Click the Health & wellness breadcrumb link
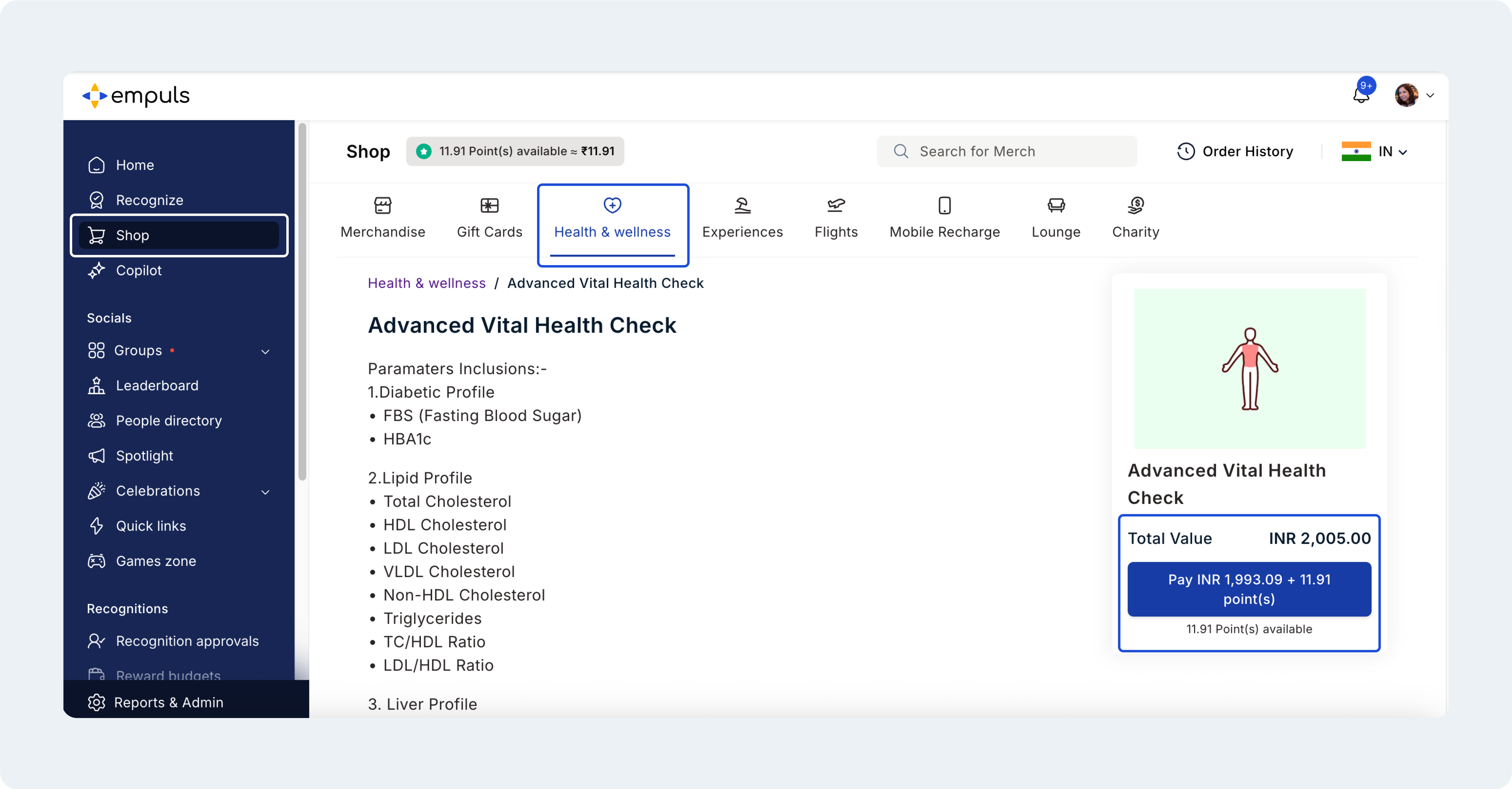Viewport: 1512px width, 789px height. (x=427, y=283)
